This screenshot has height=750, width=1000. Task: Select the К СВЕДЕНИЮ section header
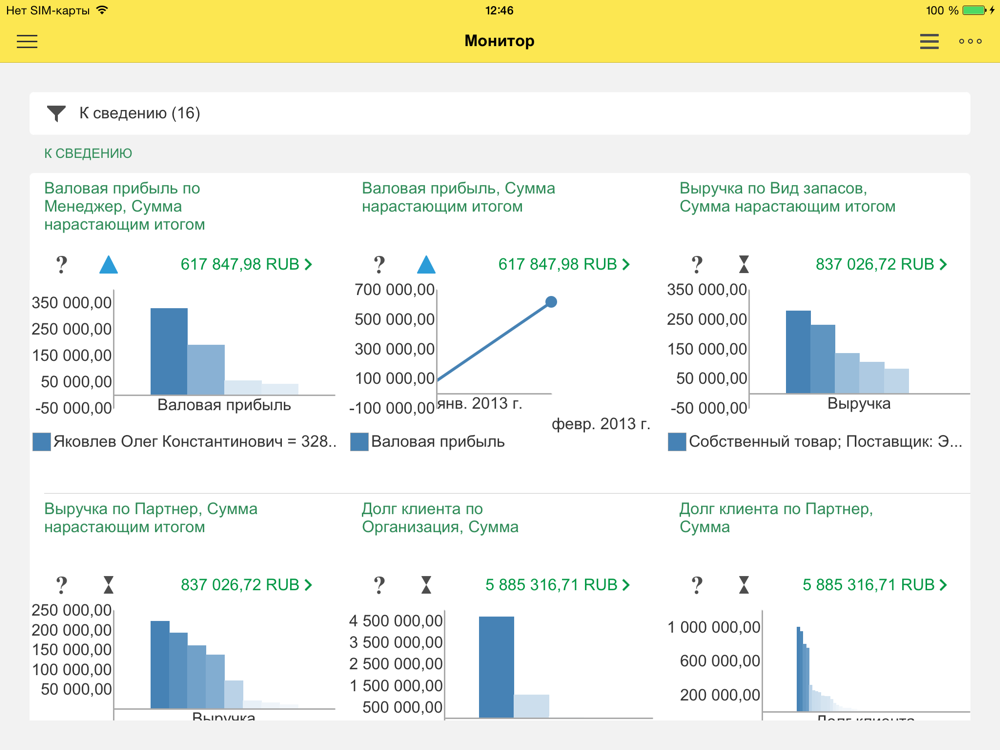click(88, 154)
